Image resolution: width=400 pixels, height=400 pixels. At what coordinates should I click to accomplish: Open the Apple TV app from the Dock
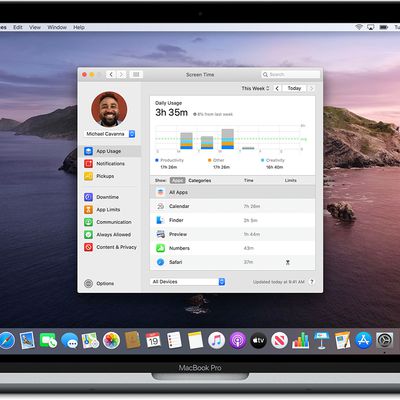[258, 341]
